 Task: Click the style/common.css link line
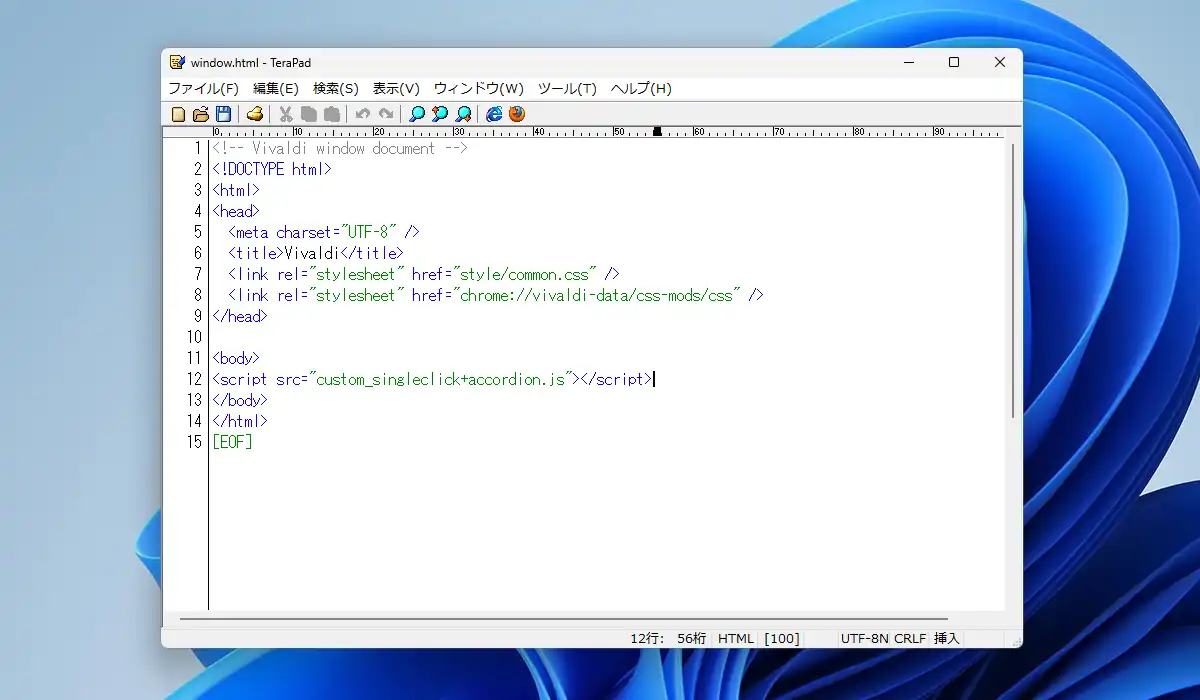click(x=424, y=275)
